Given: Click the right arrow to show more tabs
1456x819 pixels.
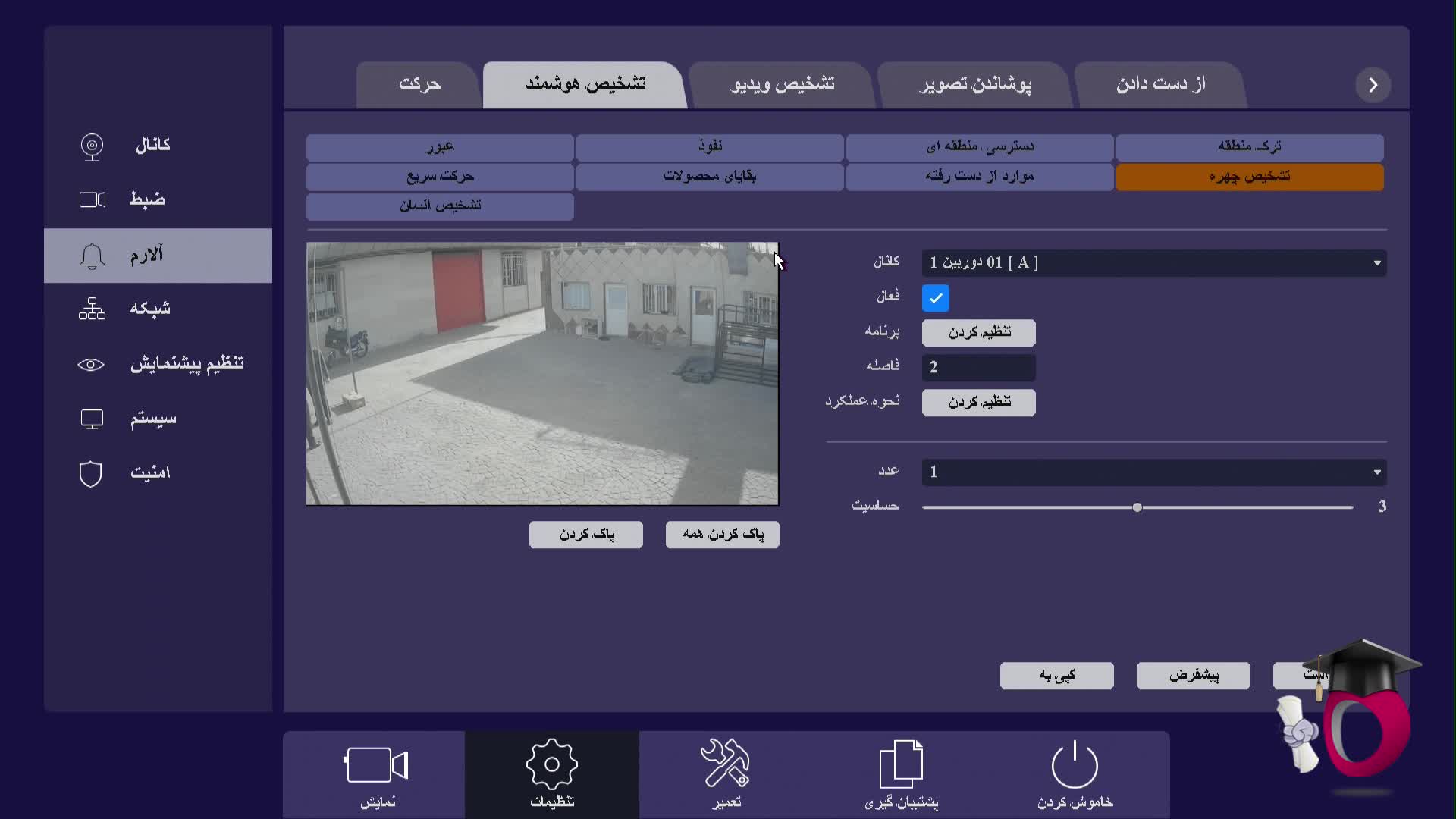Looking at the screenshot, I should [1373, 85].
